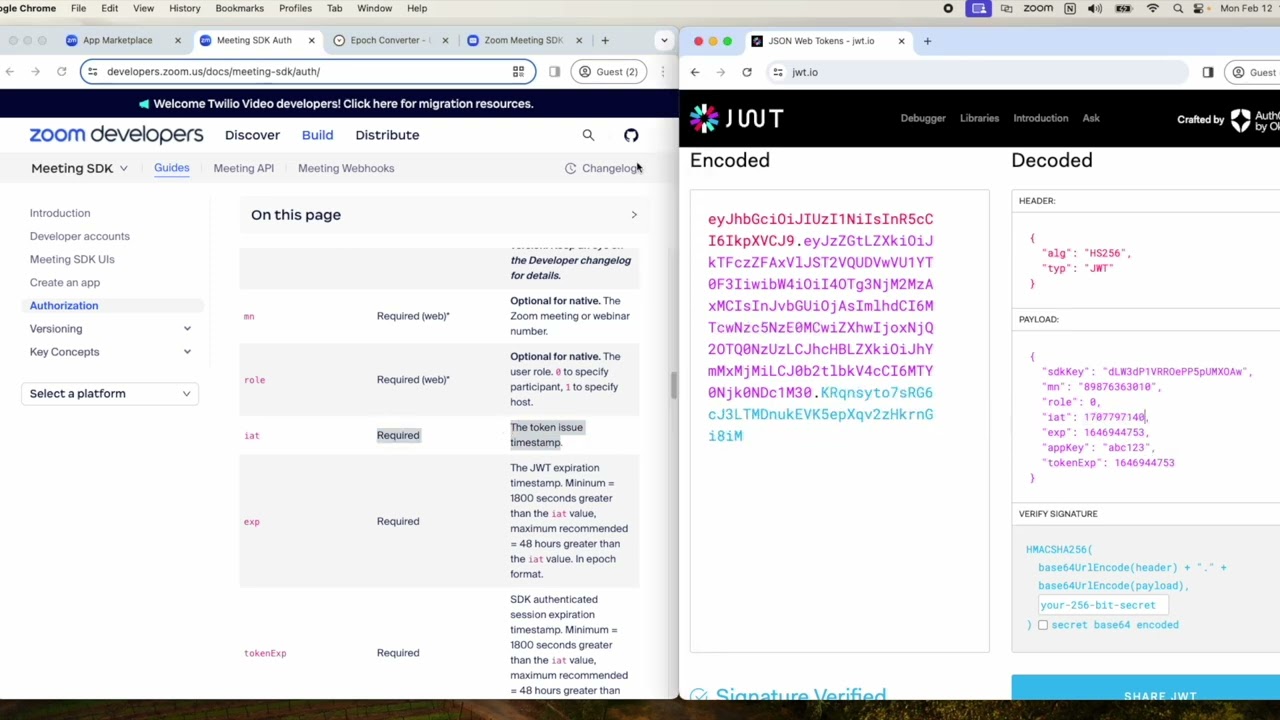Click the QR/grid icon in Zoom address bar
Image resolution: width=1280 pixels, height=720 pixels.
[518, 71]
